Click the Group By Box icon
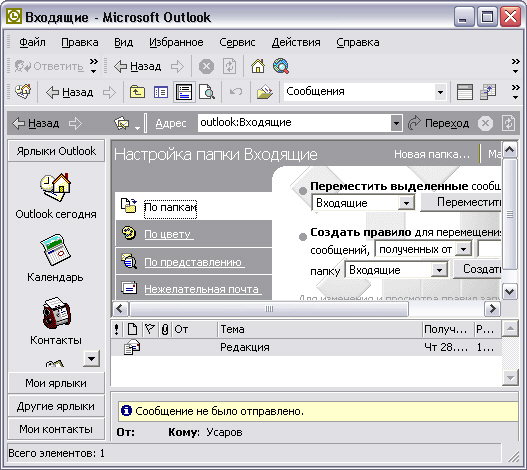 pos(465,92)
